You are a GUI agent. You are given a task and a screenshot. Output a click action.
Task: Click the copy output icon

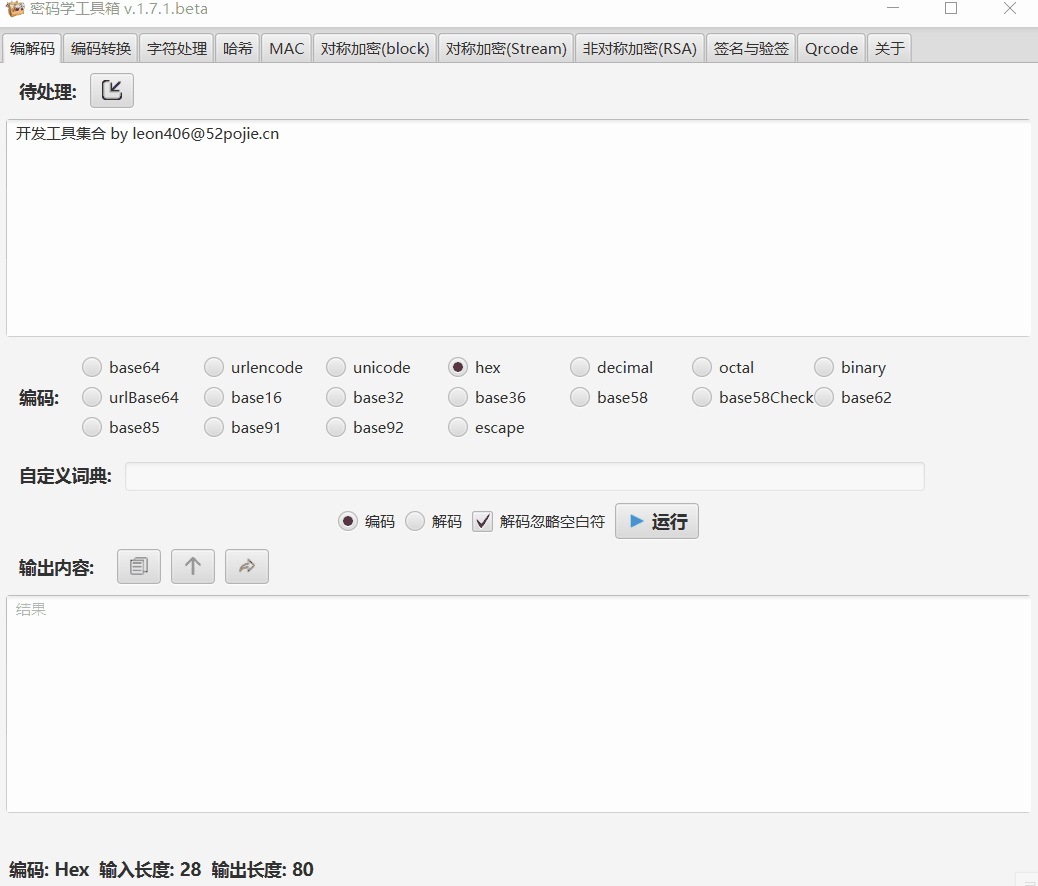[138, 566]
